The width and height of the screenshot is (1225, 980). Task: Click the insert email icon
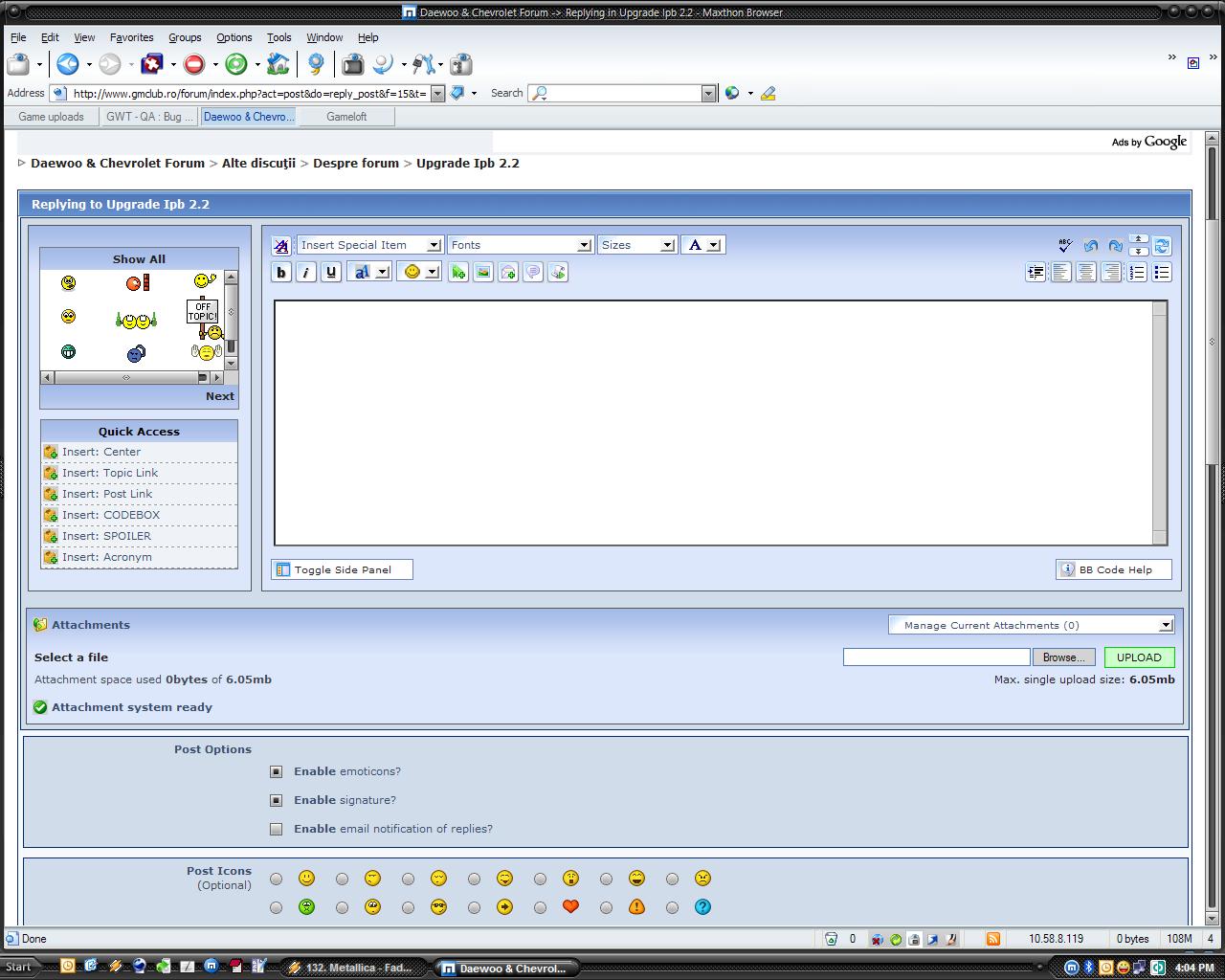click(x=508, y=273)
